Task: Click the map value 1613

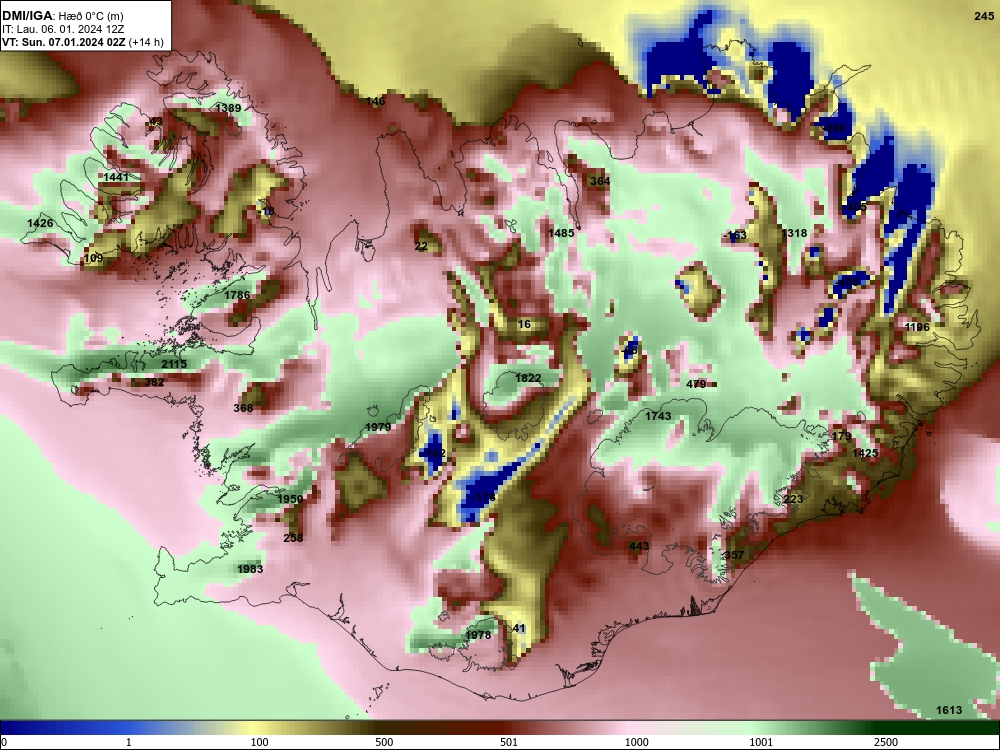Action: tap(949, 710)
